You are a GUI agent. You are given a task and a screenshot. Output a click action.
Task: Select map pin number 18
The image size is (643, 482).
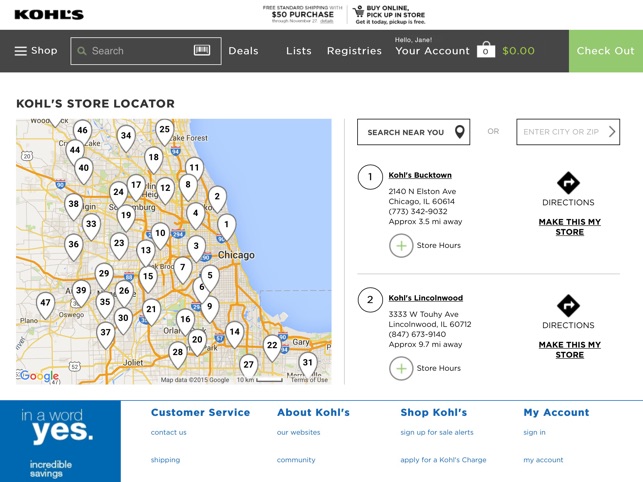[x=154, y=160]
